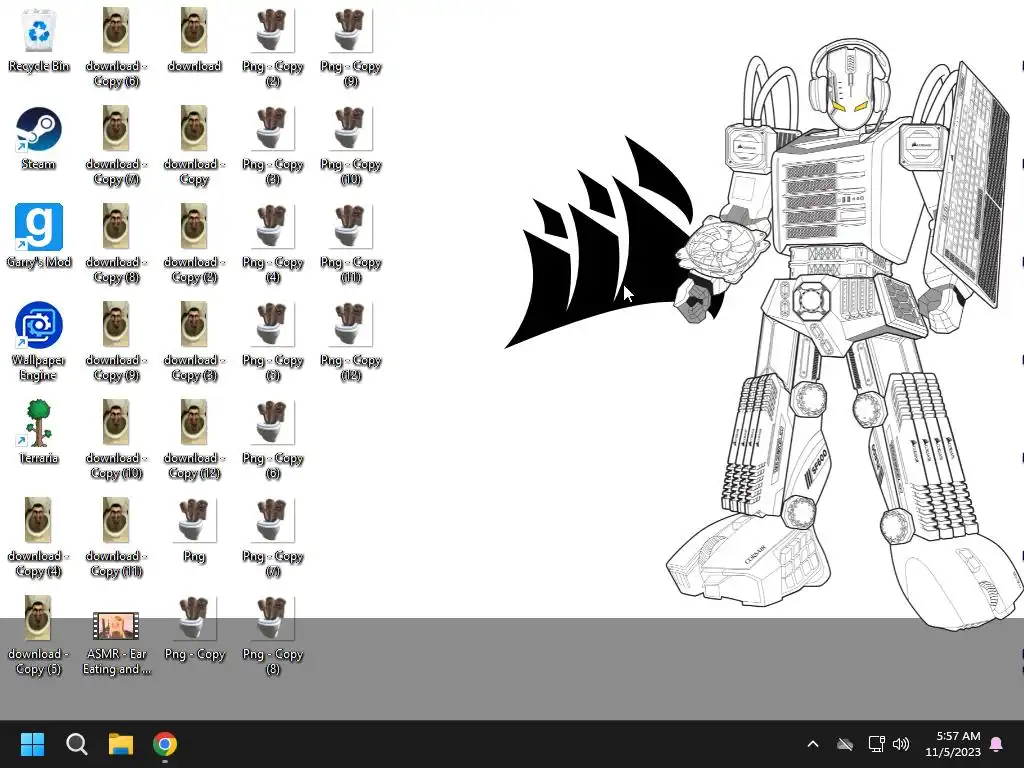Select the Png - Copy (4) file

(272, 244)
